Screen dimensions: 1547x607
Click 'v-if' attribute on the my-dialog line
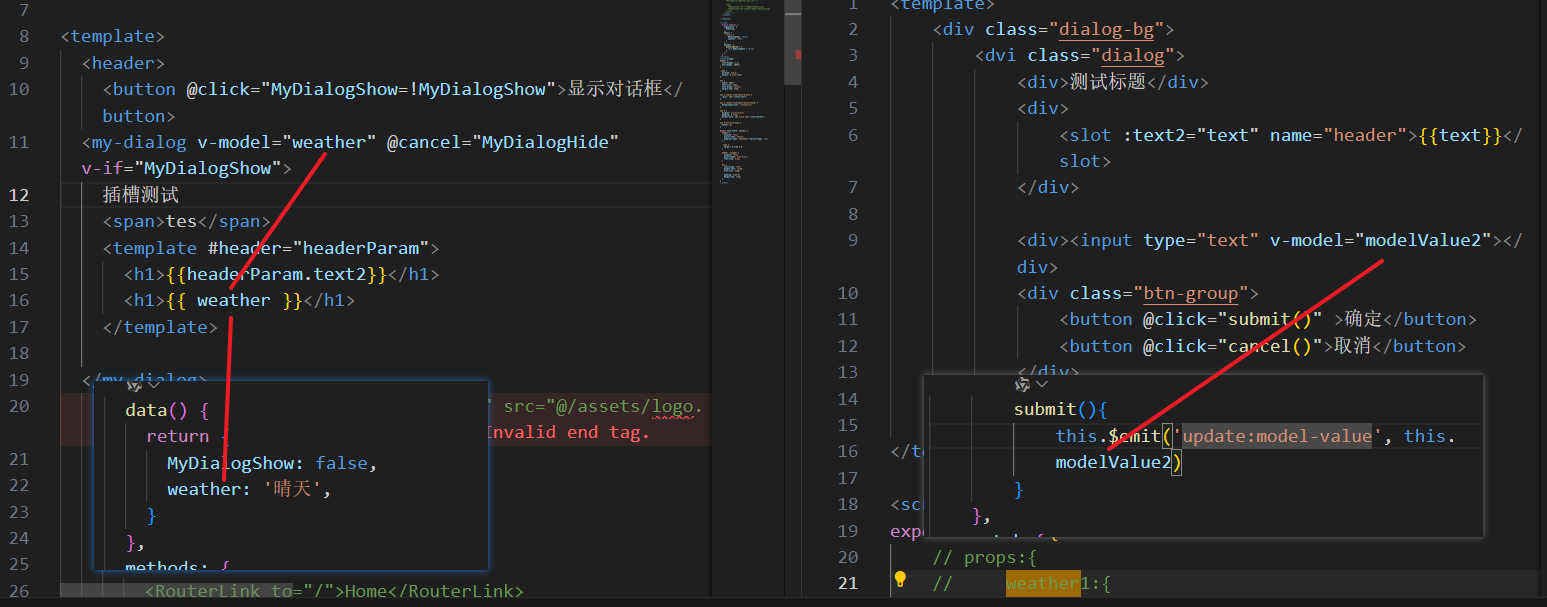click(x=103, y=168)
